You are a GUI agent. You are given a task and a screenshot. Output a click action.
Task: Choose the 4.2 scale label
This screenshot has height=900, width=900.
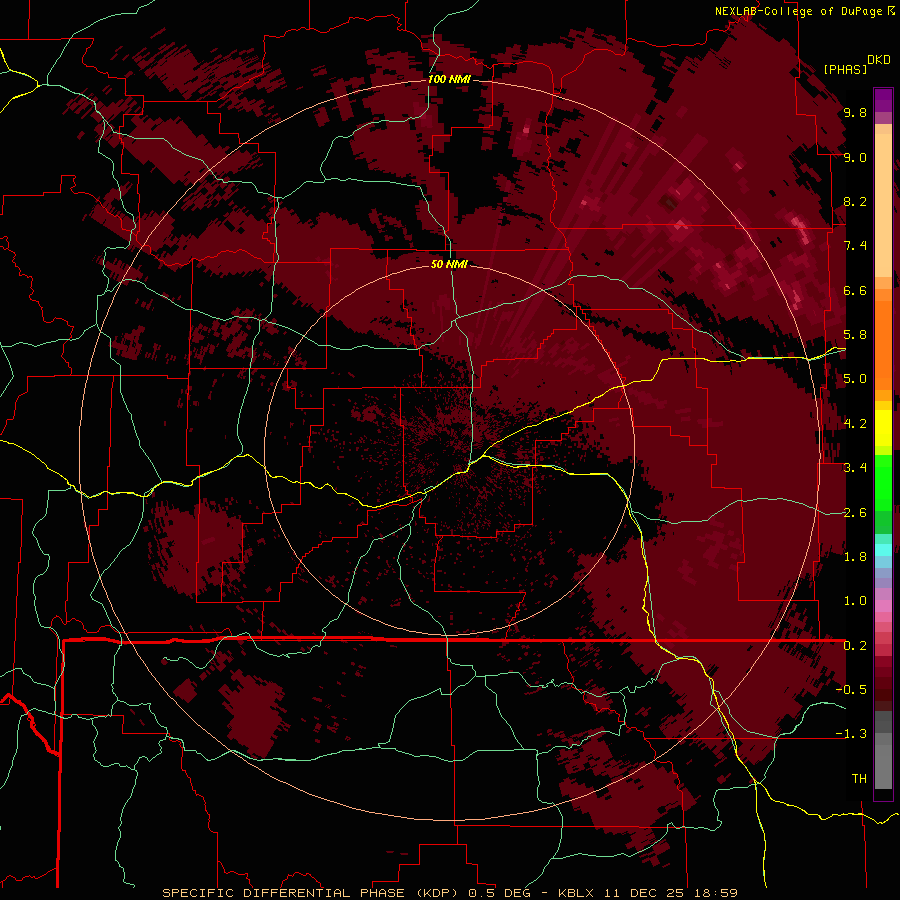(855, 424)
